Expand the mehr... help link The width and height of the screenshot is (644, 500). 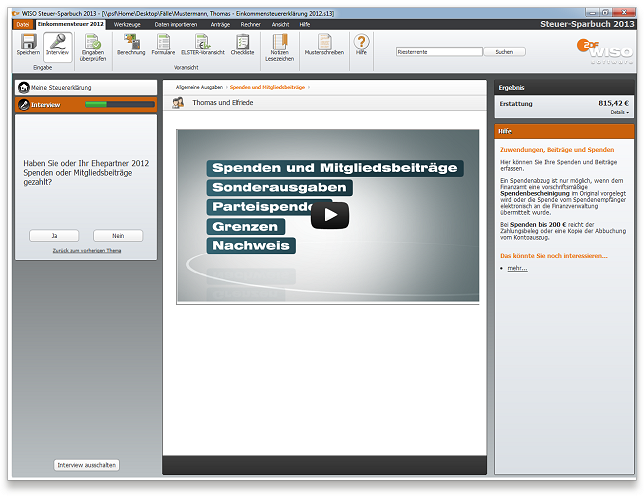[517, 268]
